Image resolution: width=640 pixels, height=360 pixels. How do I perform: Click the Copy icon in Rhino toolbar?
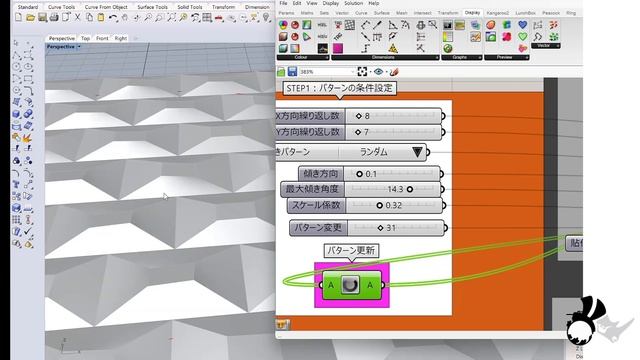point(89,17)
